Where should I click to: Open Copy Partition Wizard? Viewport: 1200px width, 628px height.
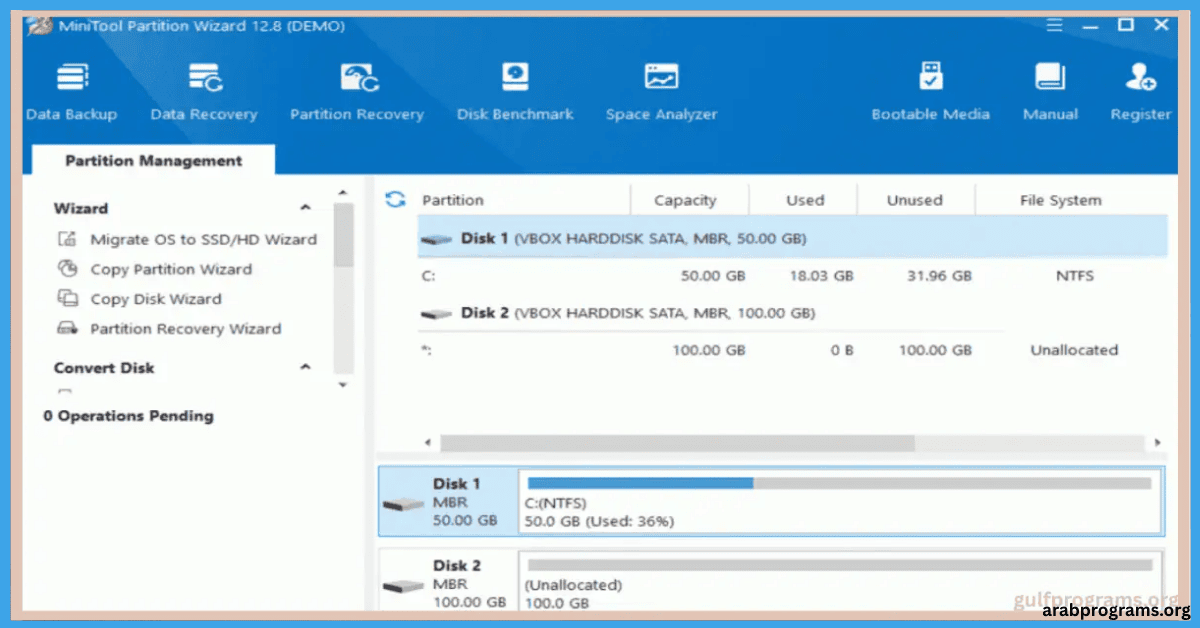[171, 269]
